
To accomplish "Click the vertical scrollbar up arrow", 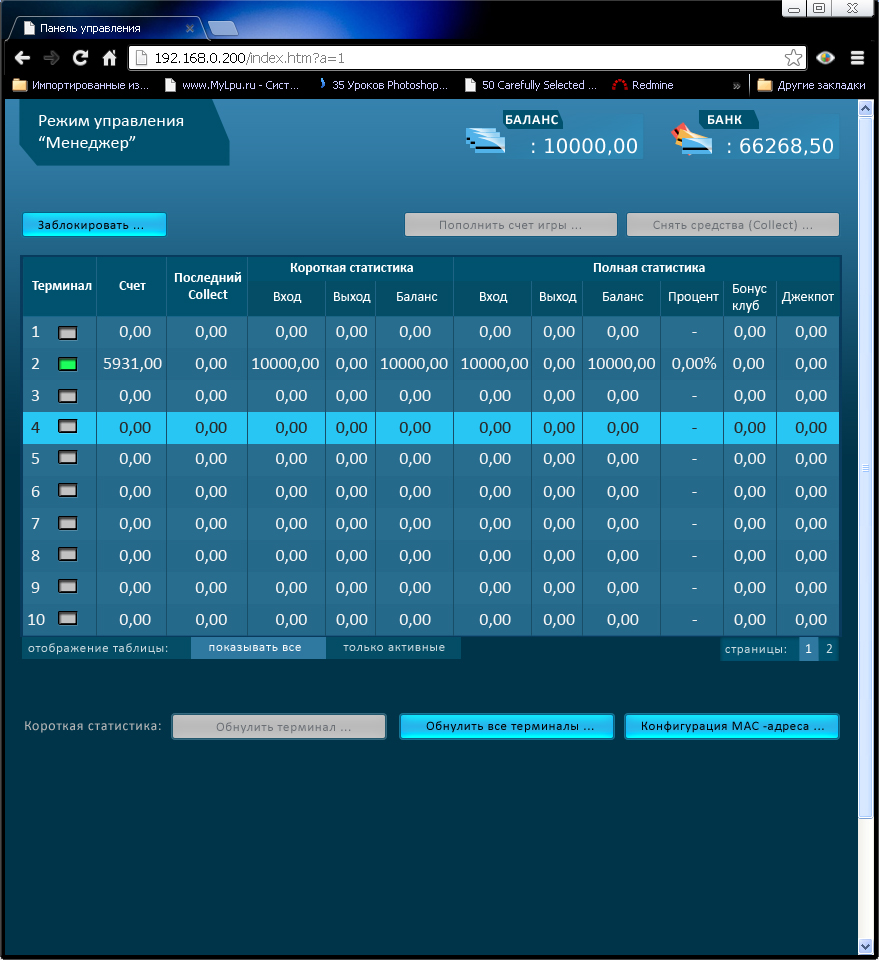I will tap(866, 109).
